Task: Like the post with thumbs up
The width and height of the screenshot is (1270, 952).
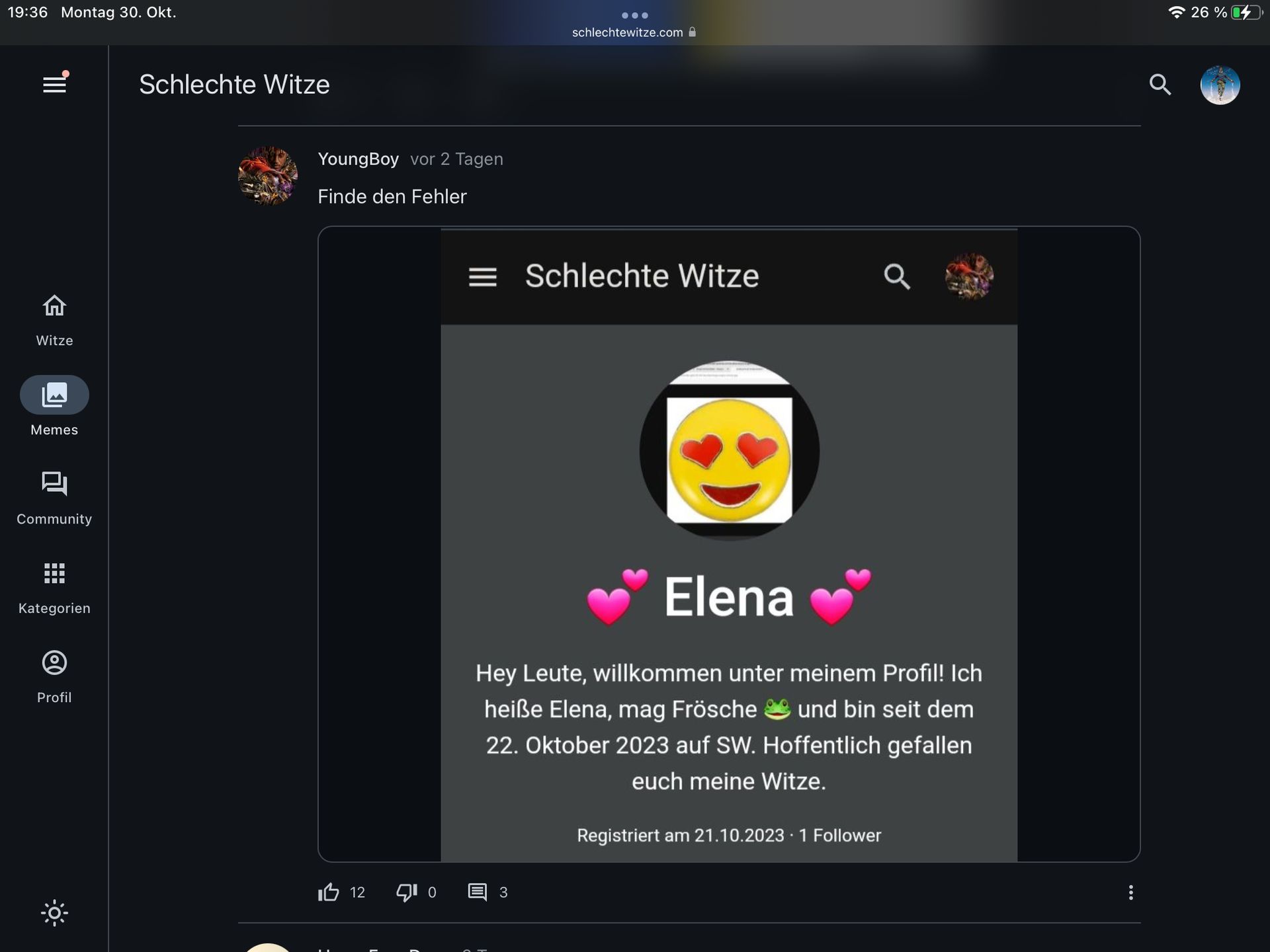Action: click(329, 892)
